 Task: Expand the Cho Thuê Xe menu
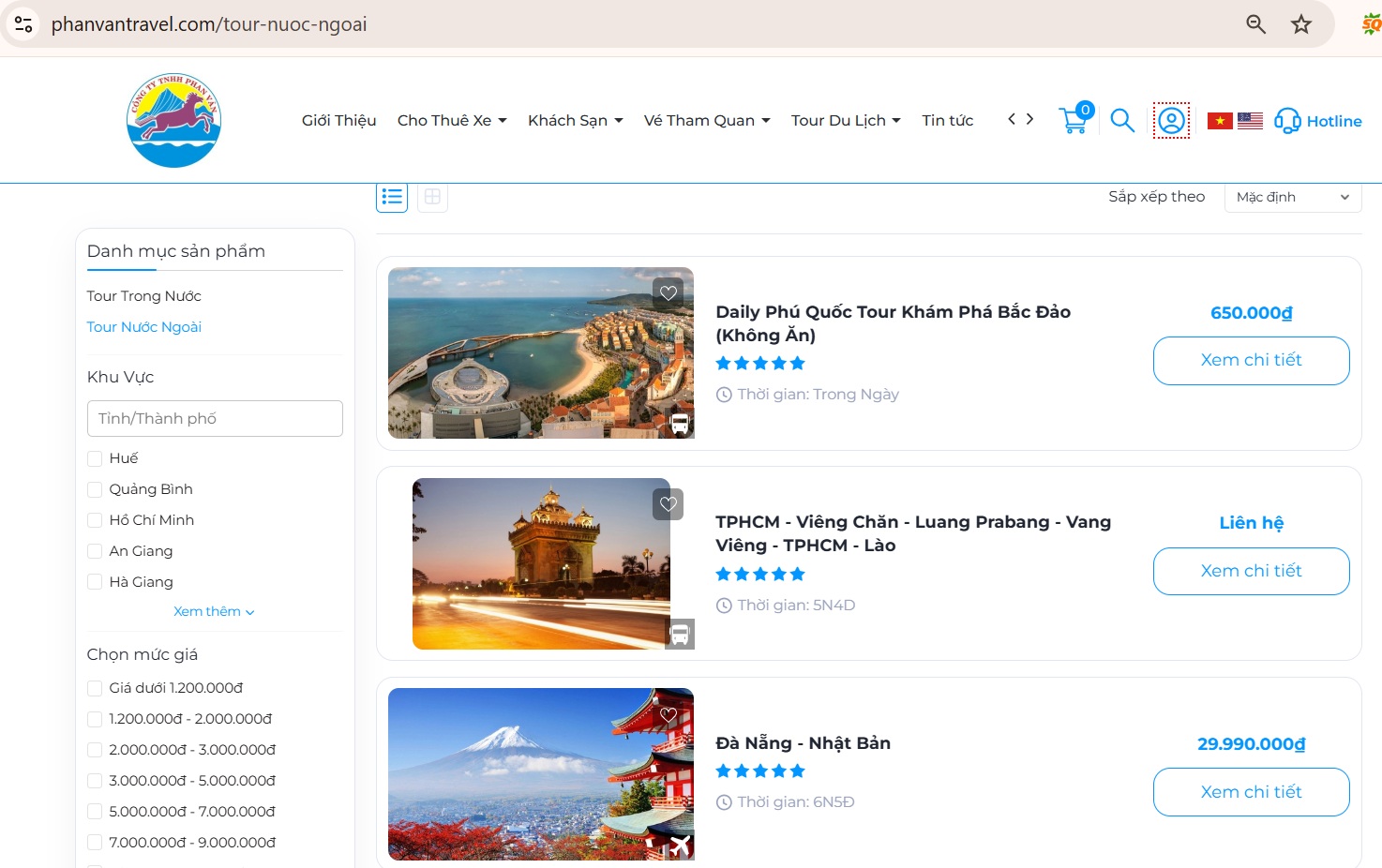pos(452,120)
